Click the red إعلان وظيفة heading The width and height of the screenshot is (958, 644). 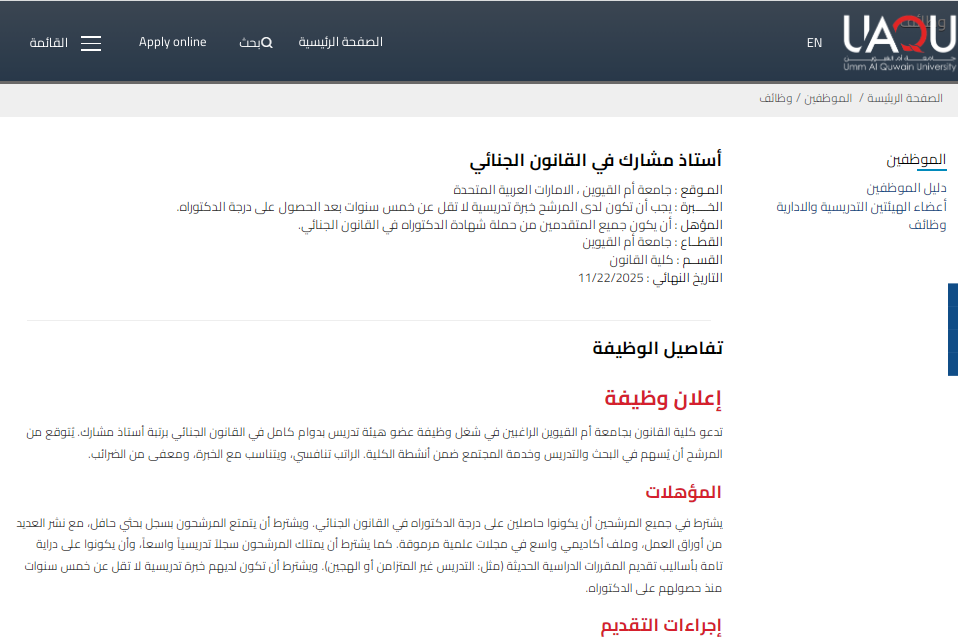(662, 399)
